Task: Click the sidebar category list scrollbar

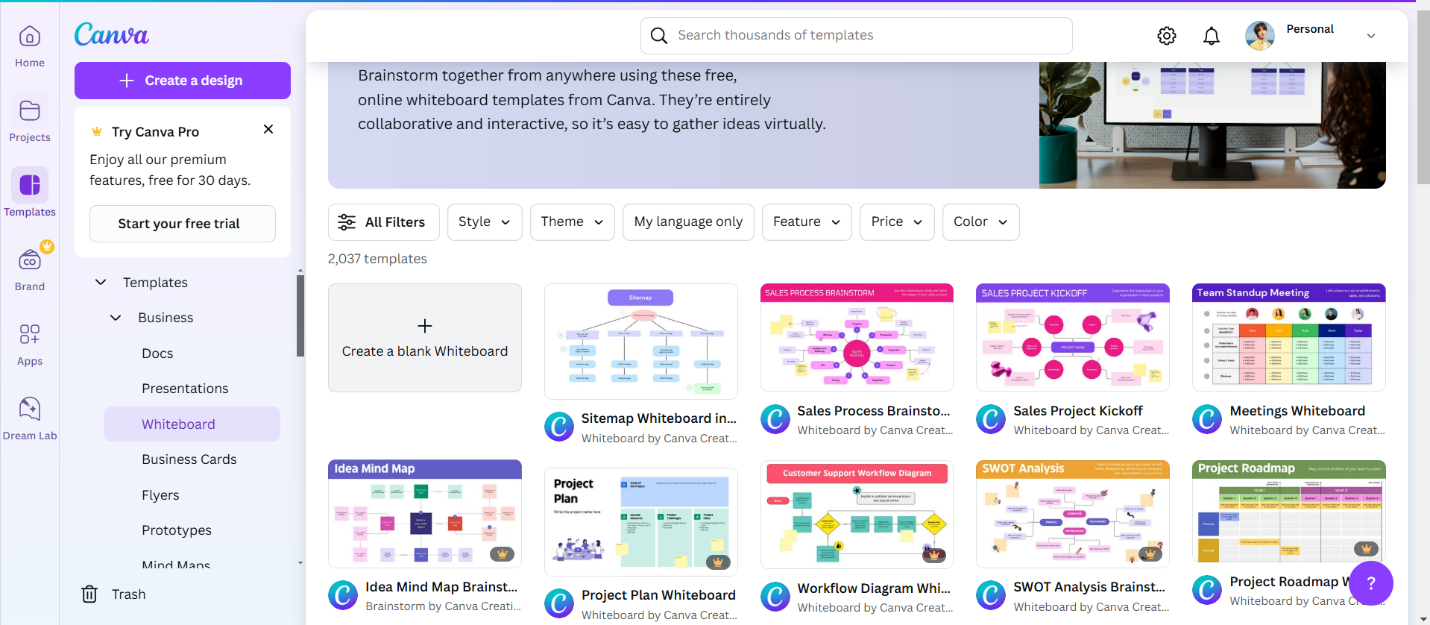Action: 300,315
